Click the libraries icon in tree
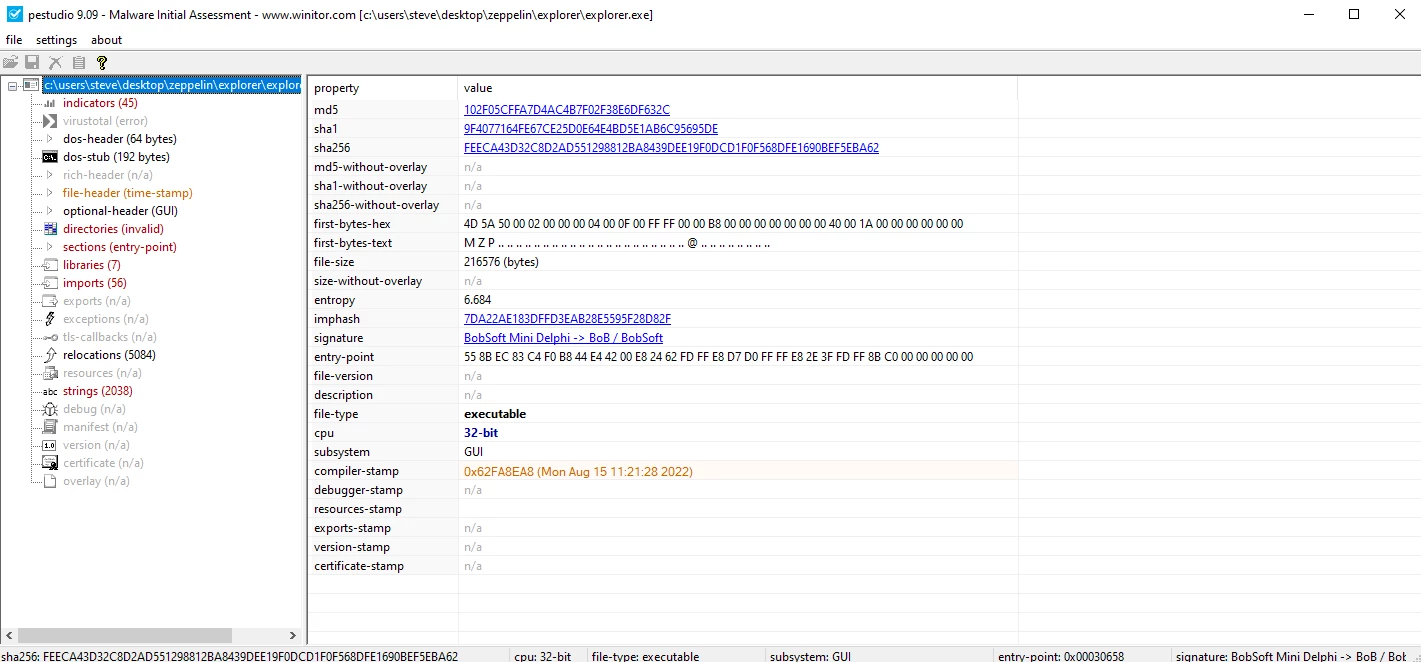Screen dimensions: 1421x662 pyautogui.click(x=50, y=265)
